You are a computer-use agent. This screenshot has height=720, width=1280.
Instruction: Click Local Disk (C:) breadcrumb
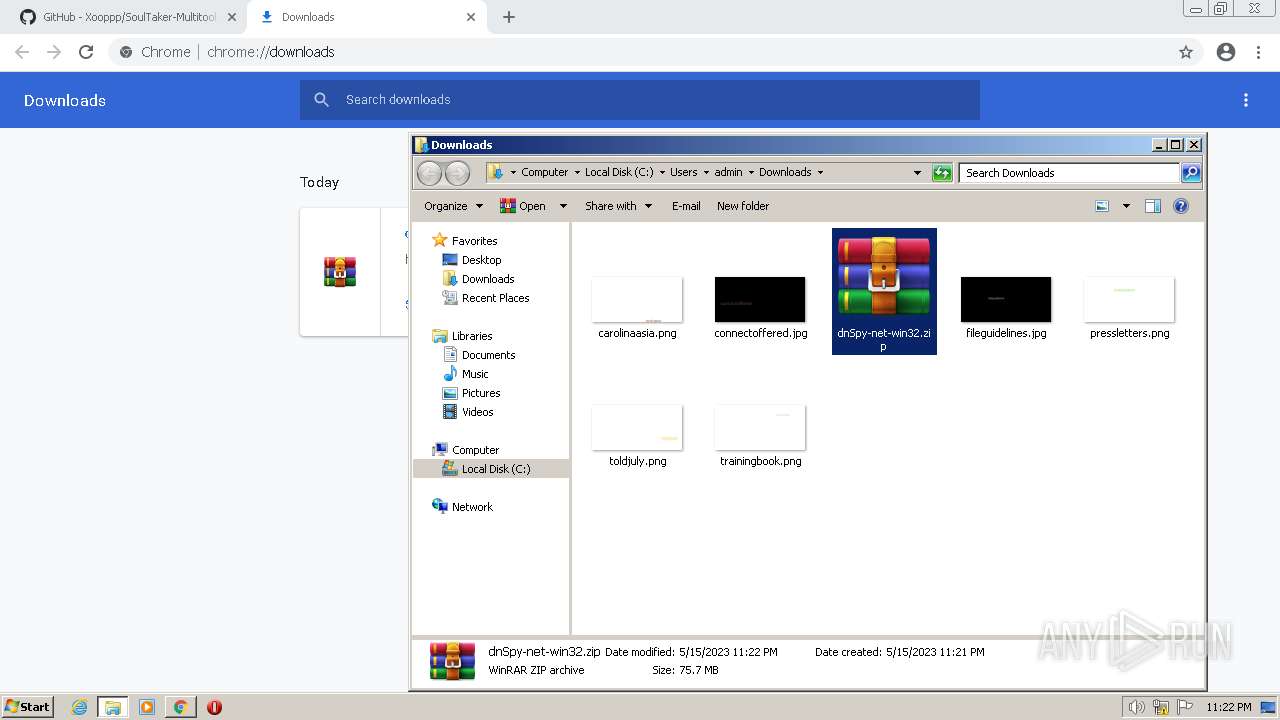[x=619, y=172]
